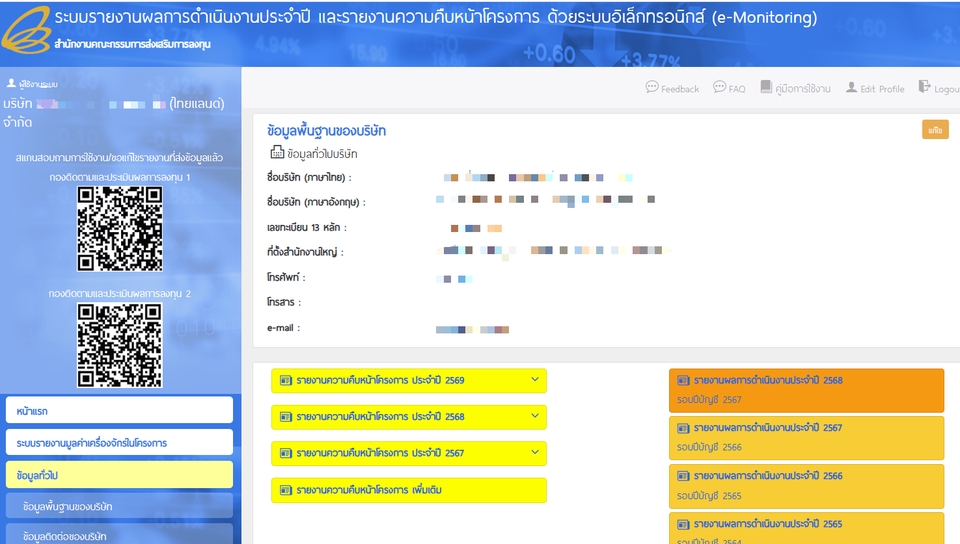This screenshot has height=544, width=960.
Task: Click the ข้อมูลทั่วไปบริษัท building icon
Action: pos(277,153)
